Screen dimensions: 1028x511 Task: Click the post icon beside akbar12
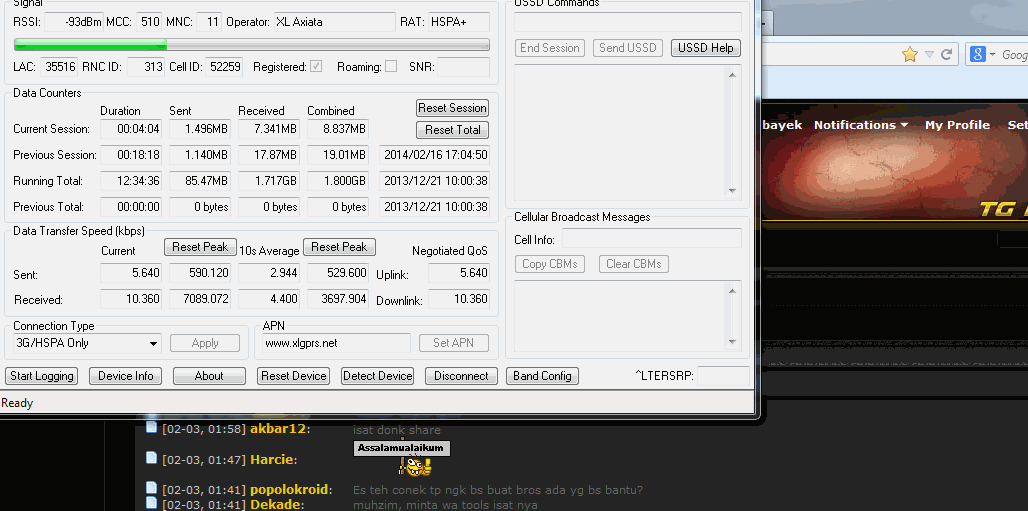[x=151, y=427]
